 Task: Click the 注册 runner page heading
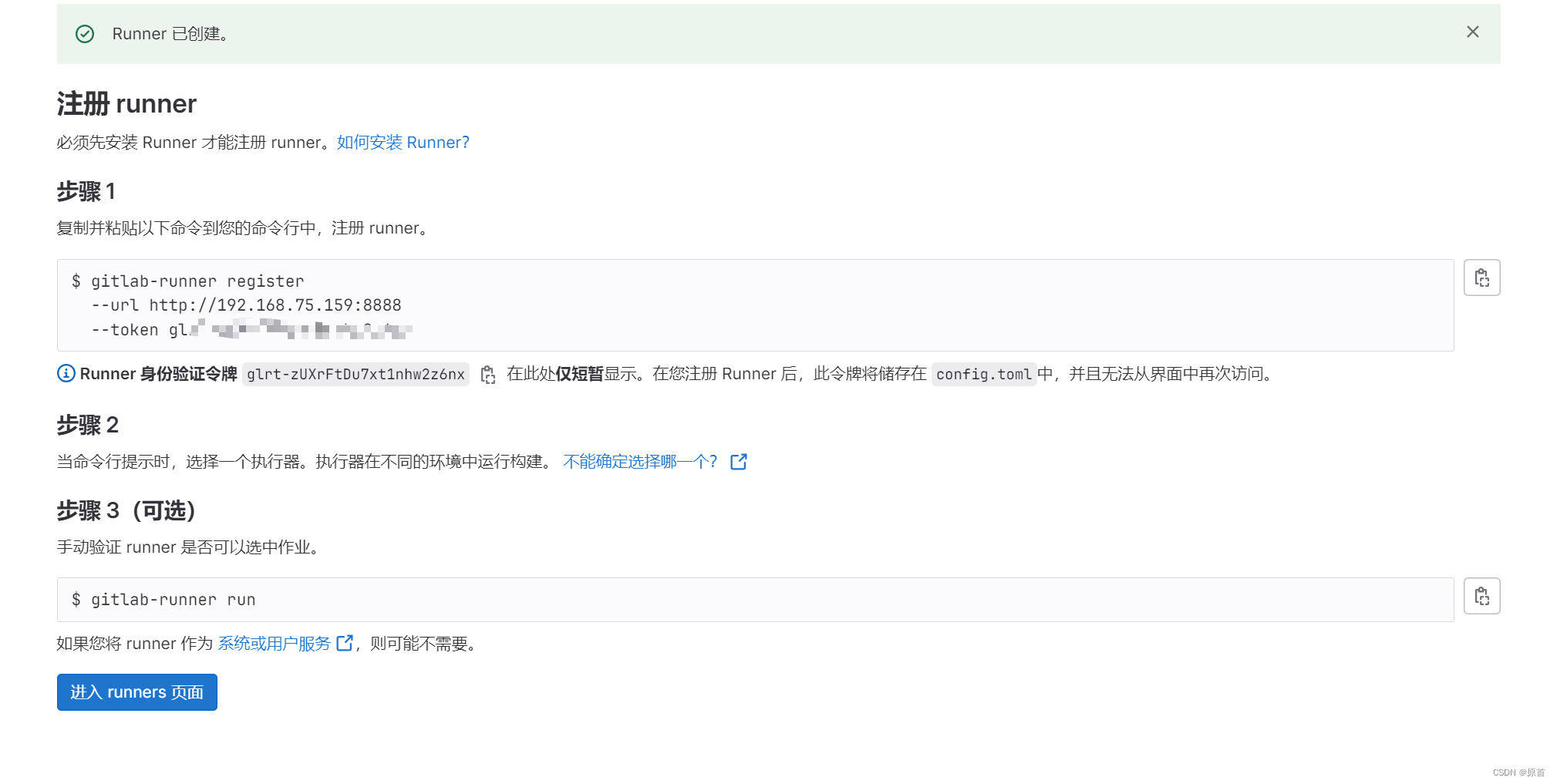coord(126,103)
